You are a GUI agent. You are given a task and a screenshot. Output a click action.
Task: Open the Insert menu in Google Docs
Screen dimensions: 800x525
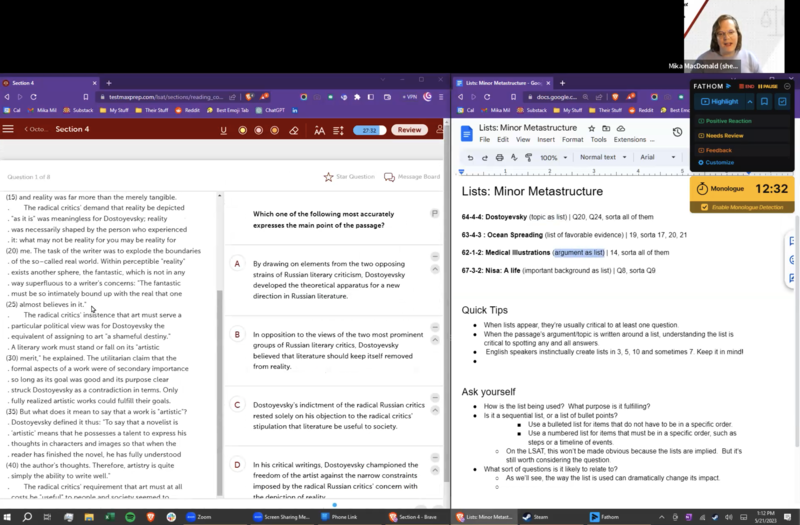(x=544, y=140)
